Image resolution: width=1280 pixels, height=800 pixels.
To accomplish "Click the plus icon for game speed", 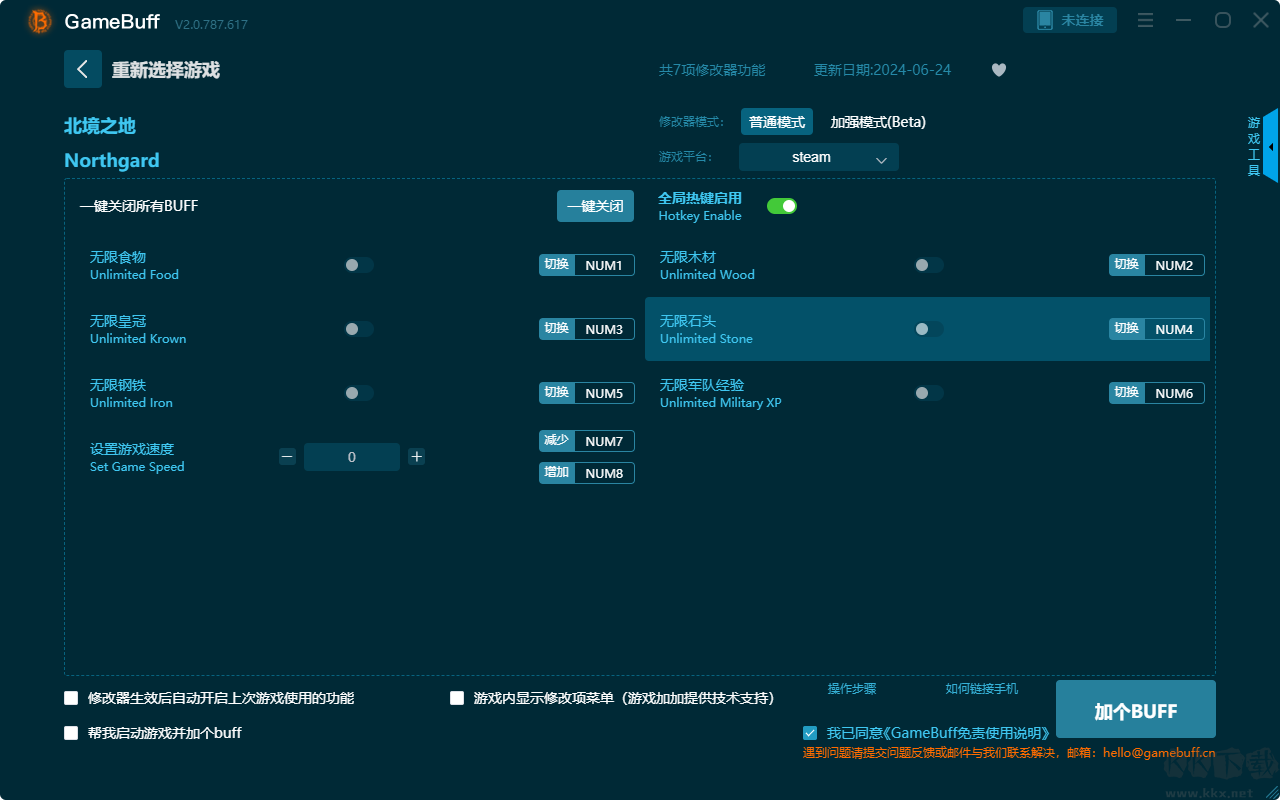I will point(417,457).
